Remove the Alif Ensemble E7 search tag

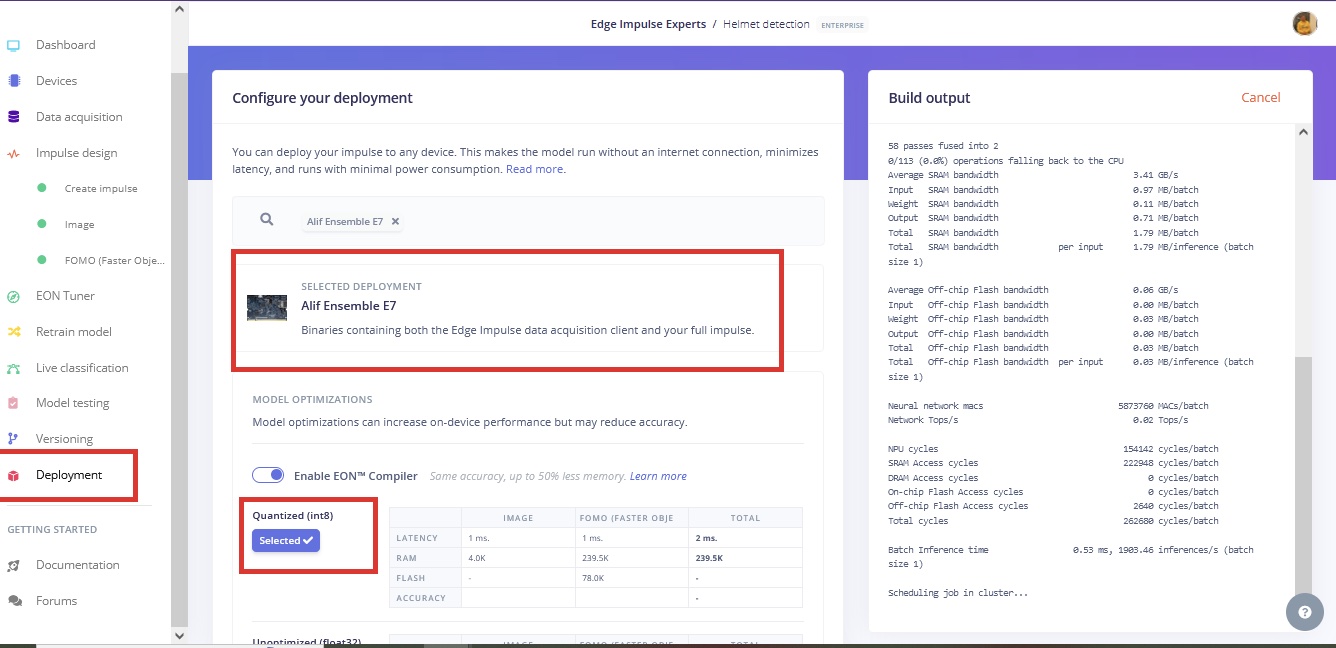pyautogui.click(x=395, y=222)
